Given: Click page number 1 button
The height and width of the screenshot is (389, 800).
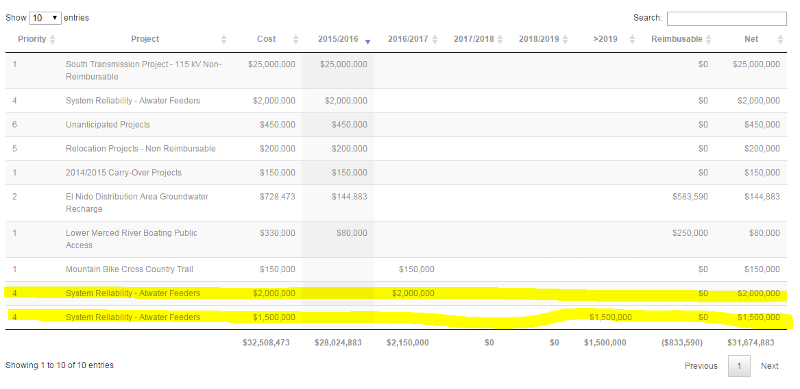Looking at the screenshot, I should pyautogui.click(x=739, y=366).
